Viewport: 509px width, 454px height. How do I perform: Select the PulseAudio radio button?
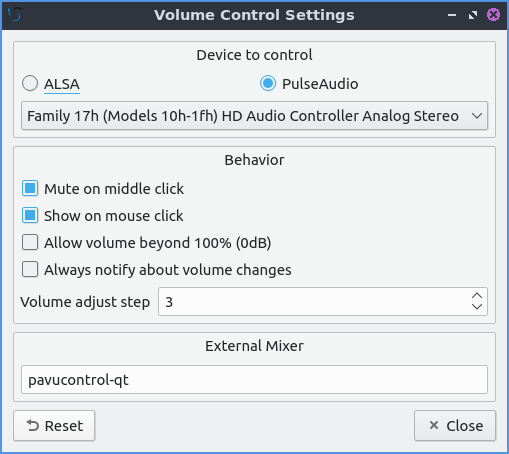268,83
